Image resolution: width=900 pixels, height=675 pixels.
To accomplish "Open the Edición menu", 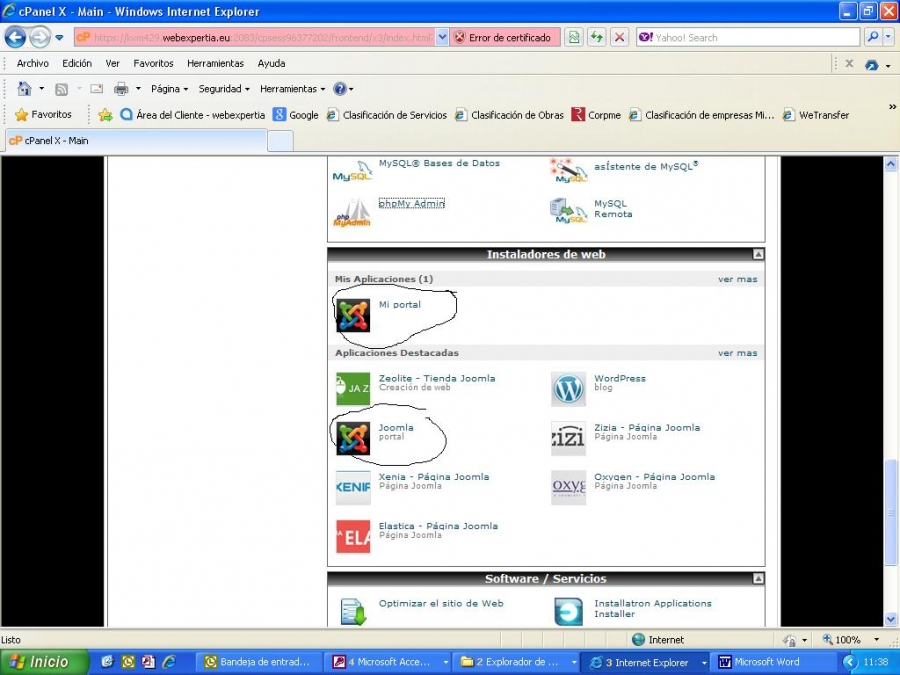I will [x=77, y=64].
